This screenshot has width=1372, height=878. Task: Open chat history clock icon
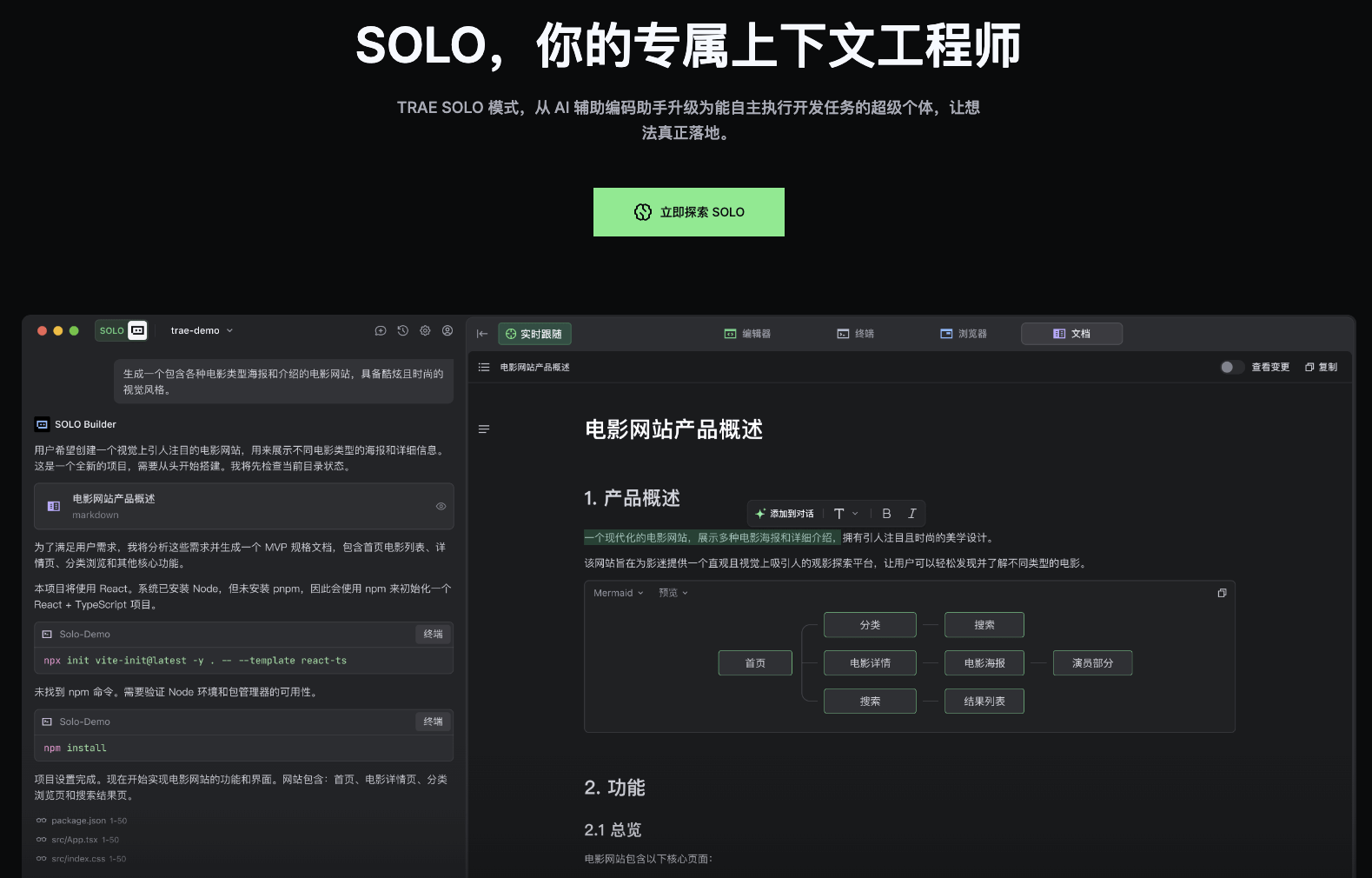pos(403,330)
